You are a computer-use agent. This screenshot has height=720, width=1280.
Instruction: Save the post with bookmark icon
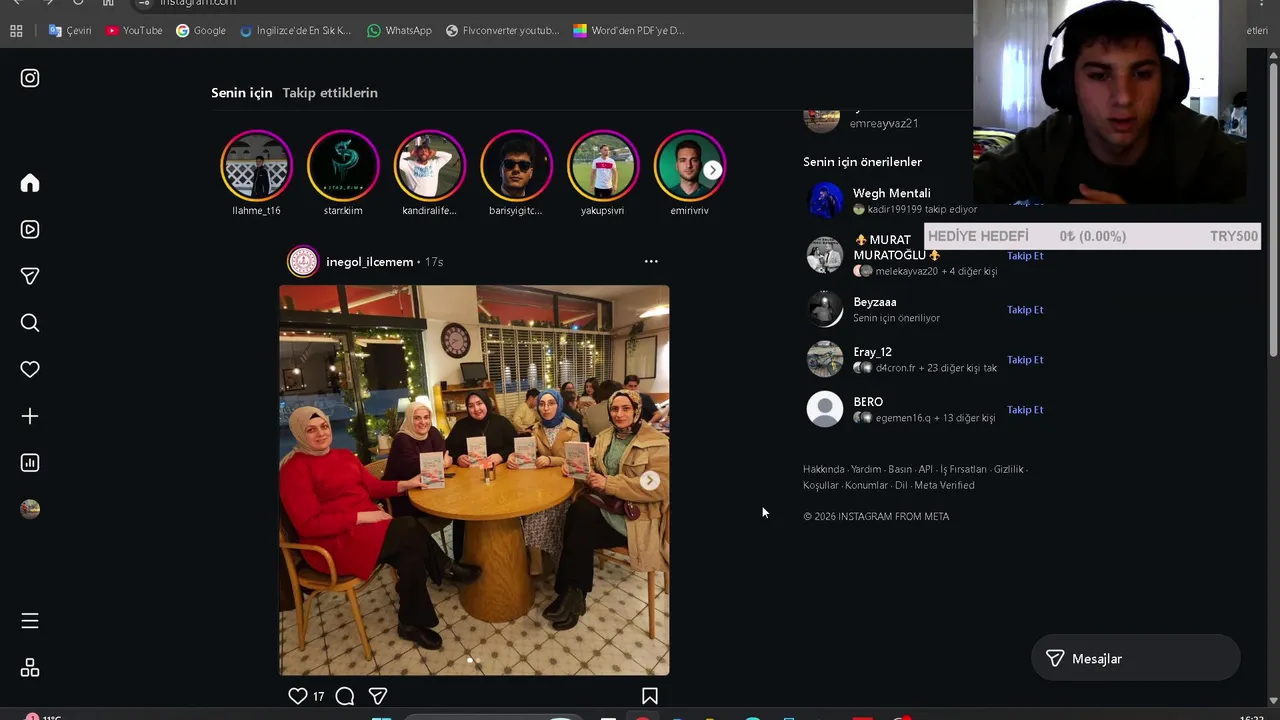click(650, 696)
